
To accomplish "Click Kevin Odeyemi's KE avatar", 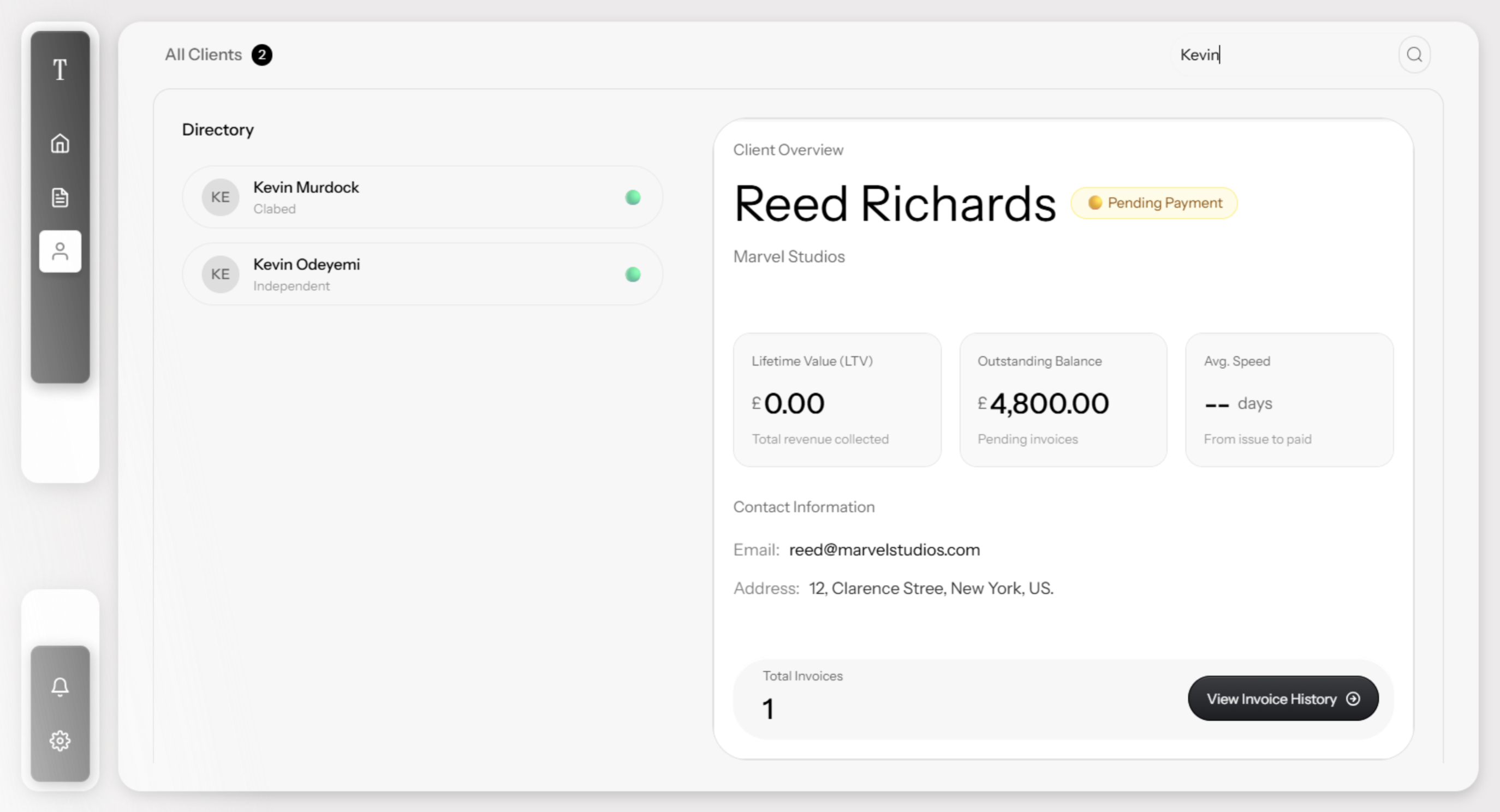I will coord(220,274).
